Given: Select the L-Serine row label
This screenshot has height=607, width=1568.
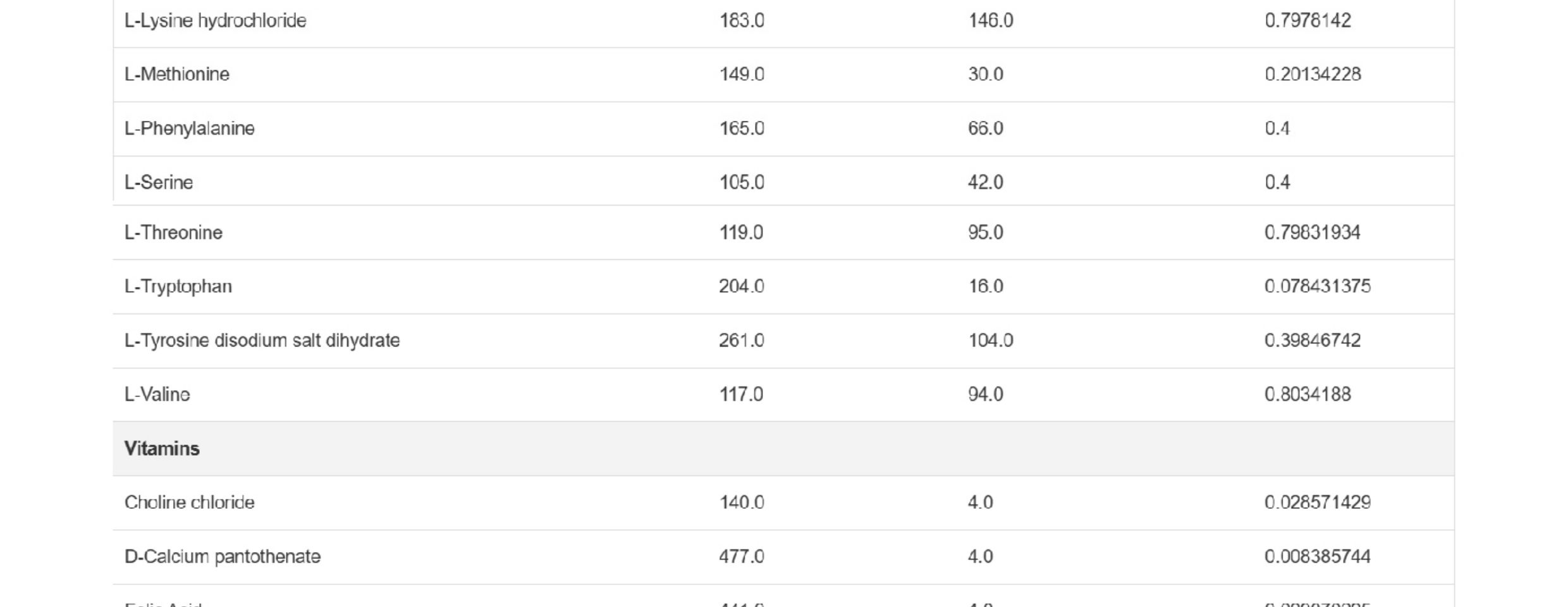Looking at the screenshot, I should tap(158, 183).
